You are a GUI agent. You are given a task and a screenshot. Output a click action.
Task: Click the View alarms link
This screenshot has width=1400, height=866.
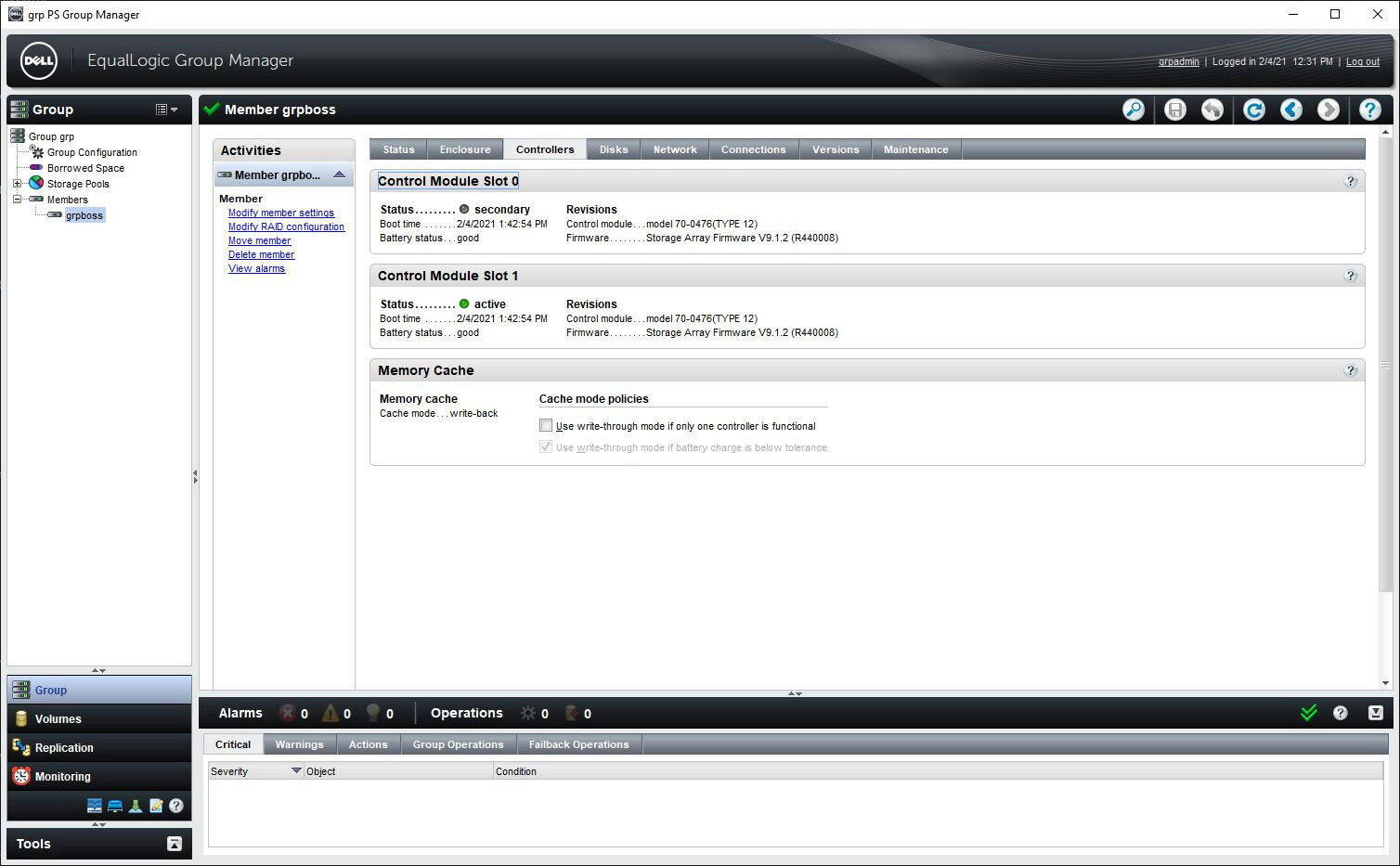click(x=256, y=268)
